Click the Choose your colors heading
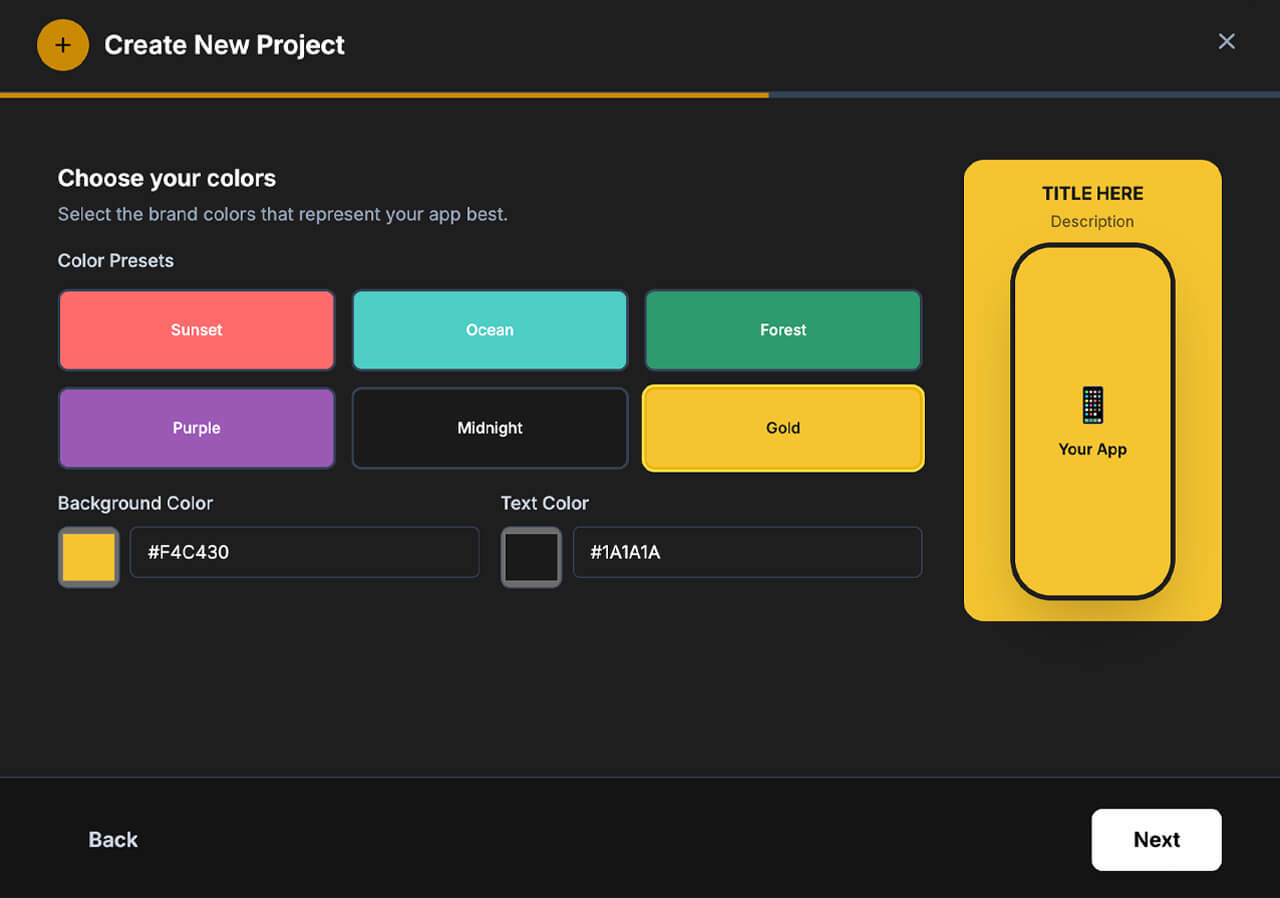Image resolution: width=1280 pixels, height=898 pixels. pyautogui.click(x=167, y=178)
